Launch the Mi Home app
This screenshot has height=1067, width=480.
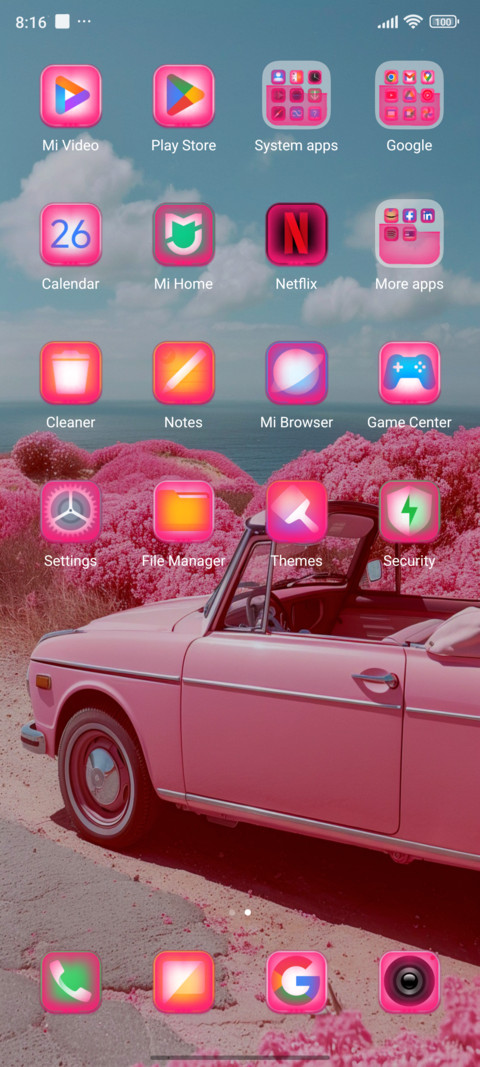click(x=183, y=234)
